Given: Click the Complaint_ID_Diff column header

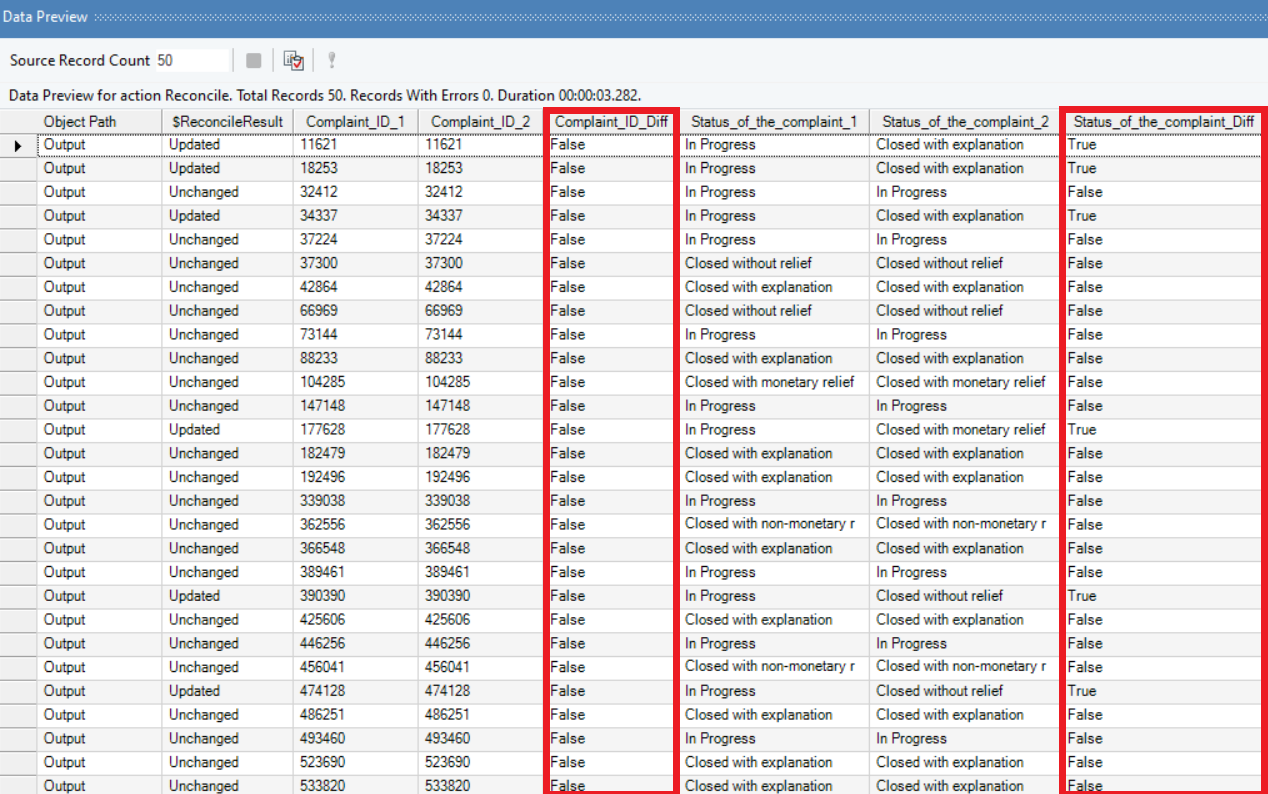Looking at the screenshot, I should tap(611, 121).
